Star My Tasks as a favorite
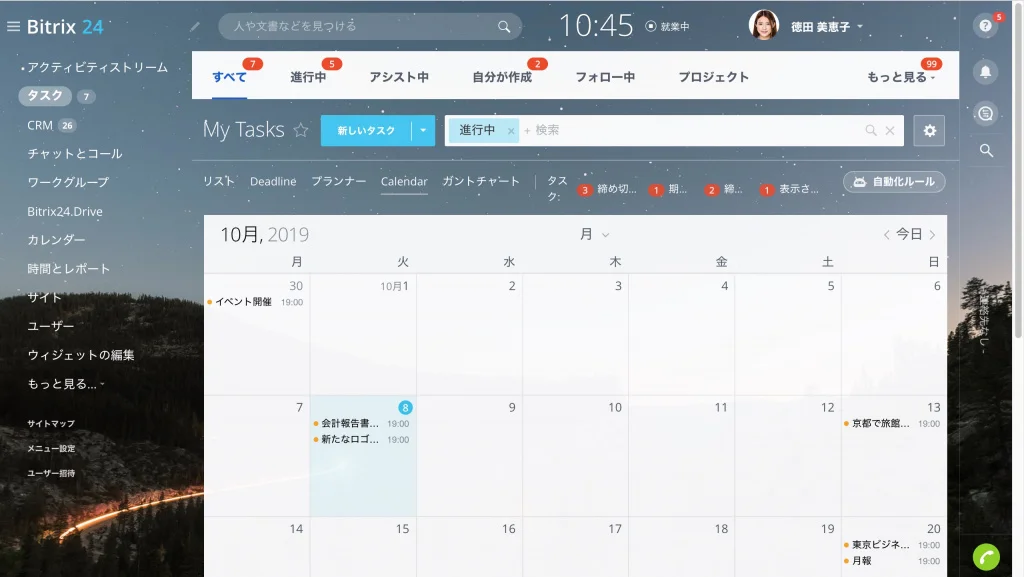The width and height of the screenshot is (1024, 577). [300, 130]
